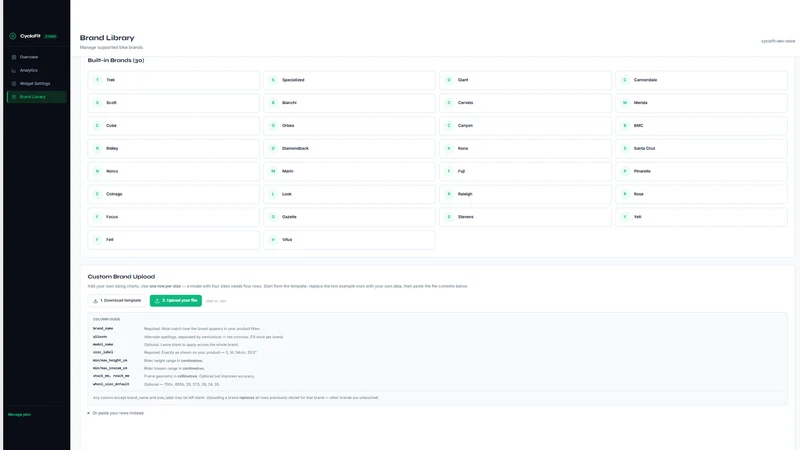Screen dimensions: 800x450
Task: Click the T avatar on the Trek card
Action: coord(97,80)
